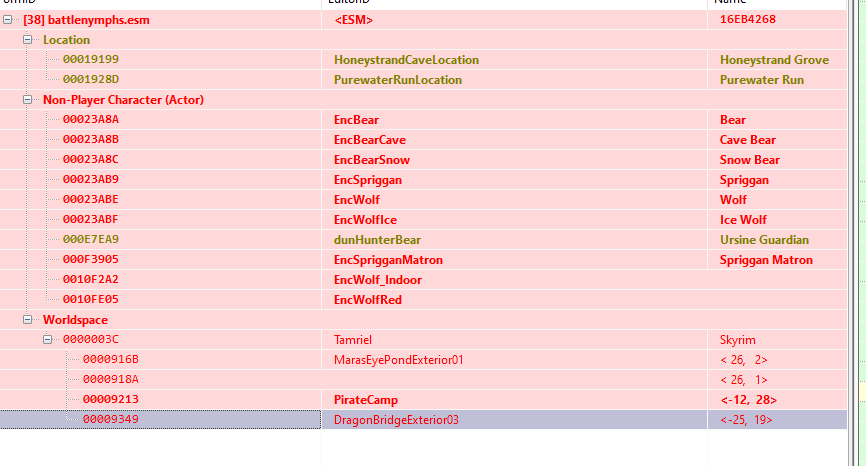Select FormID 00009349
Screen dimensions: 866x466
pyautogui.click(x=110, y=419)
